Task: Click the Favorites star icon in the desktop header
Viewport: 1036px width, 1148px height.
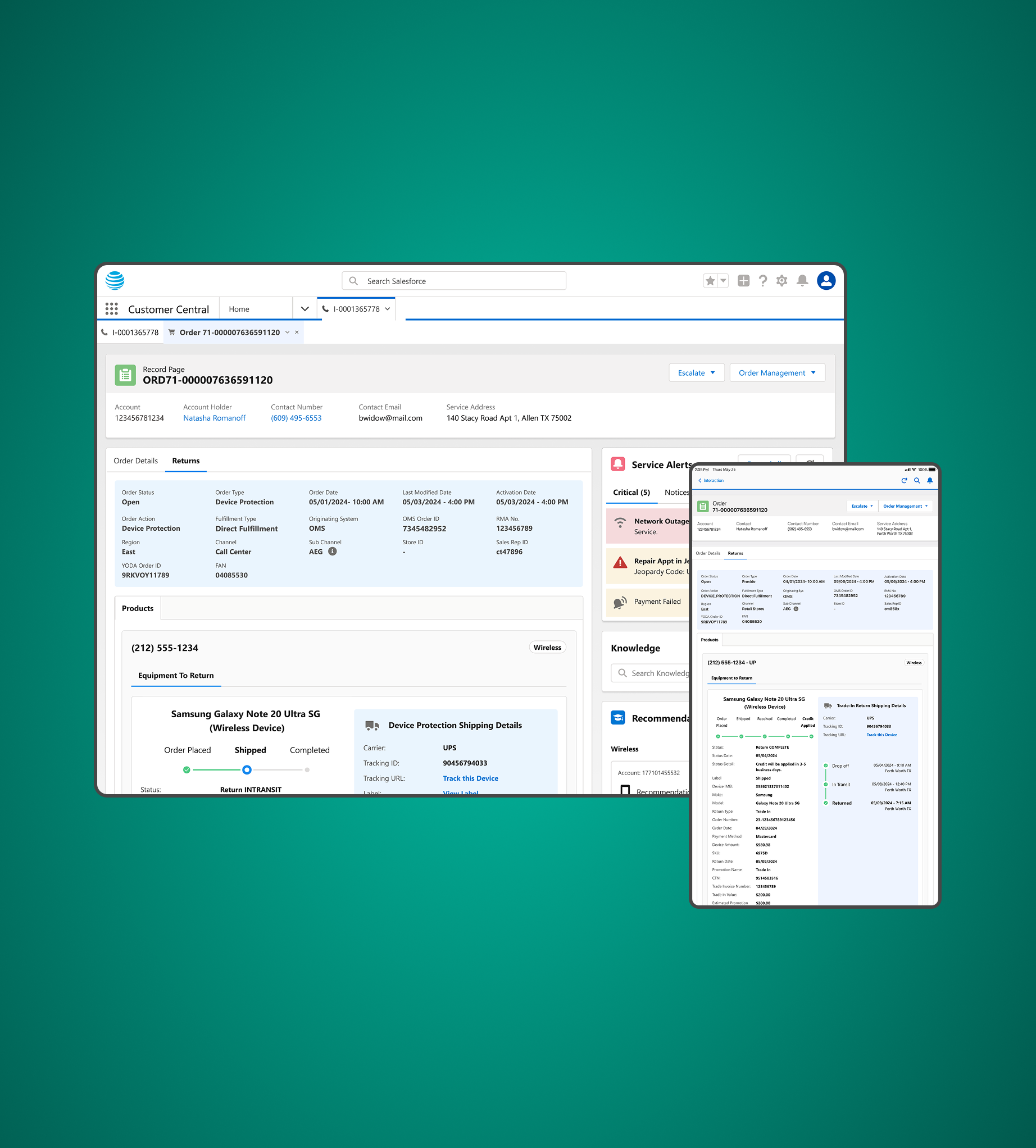Action: pos(710,281)
